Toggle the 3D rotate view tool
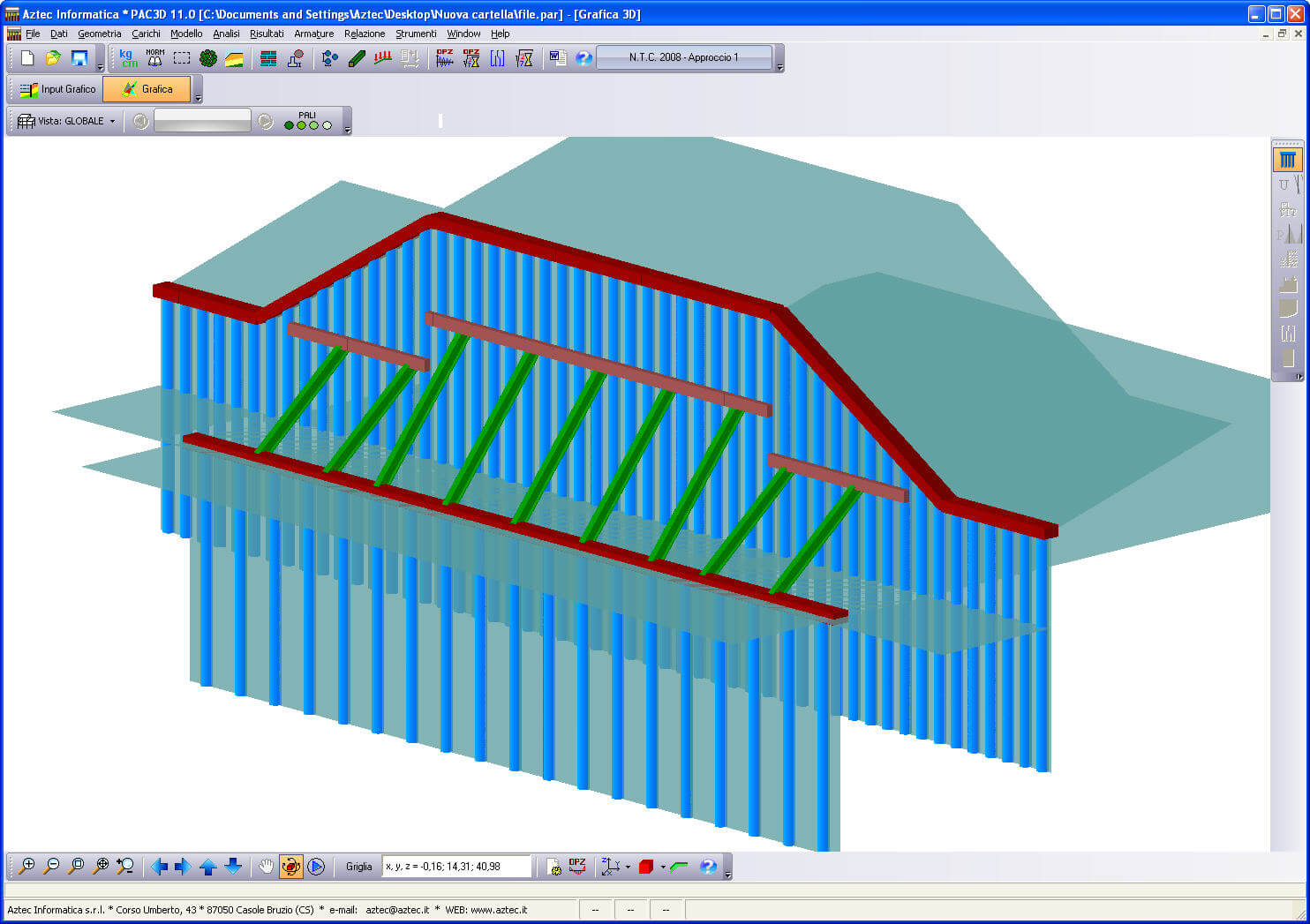The height and width of the screenshot is (924, 1310). coord(290,866)
